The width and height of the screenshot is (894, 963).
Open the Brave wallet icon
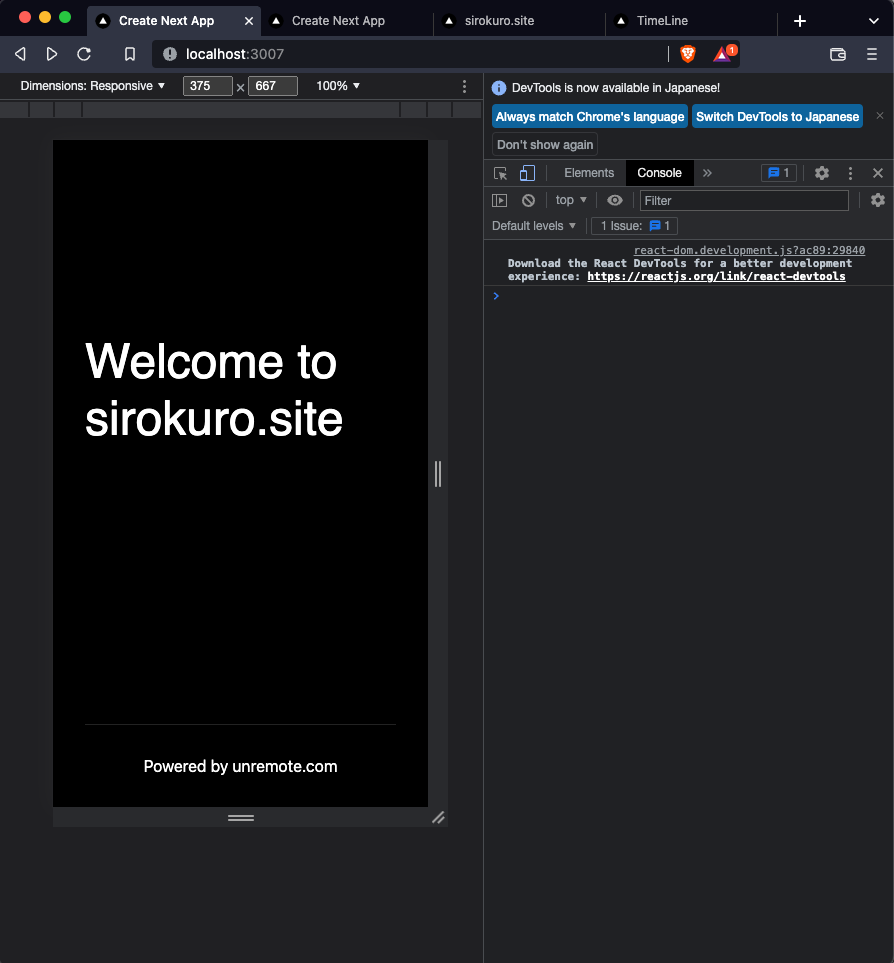click(838, 54)
